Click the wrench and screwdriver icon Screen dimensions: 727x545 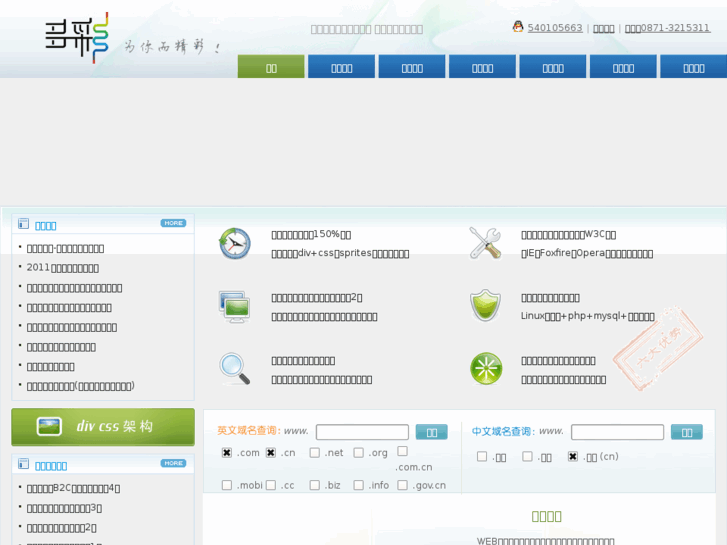click(485, 243)
